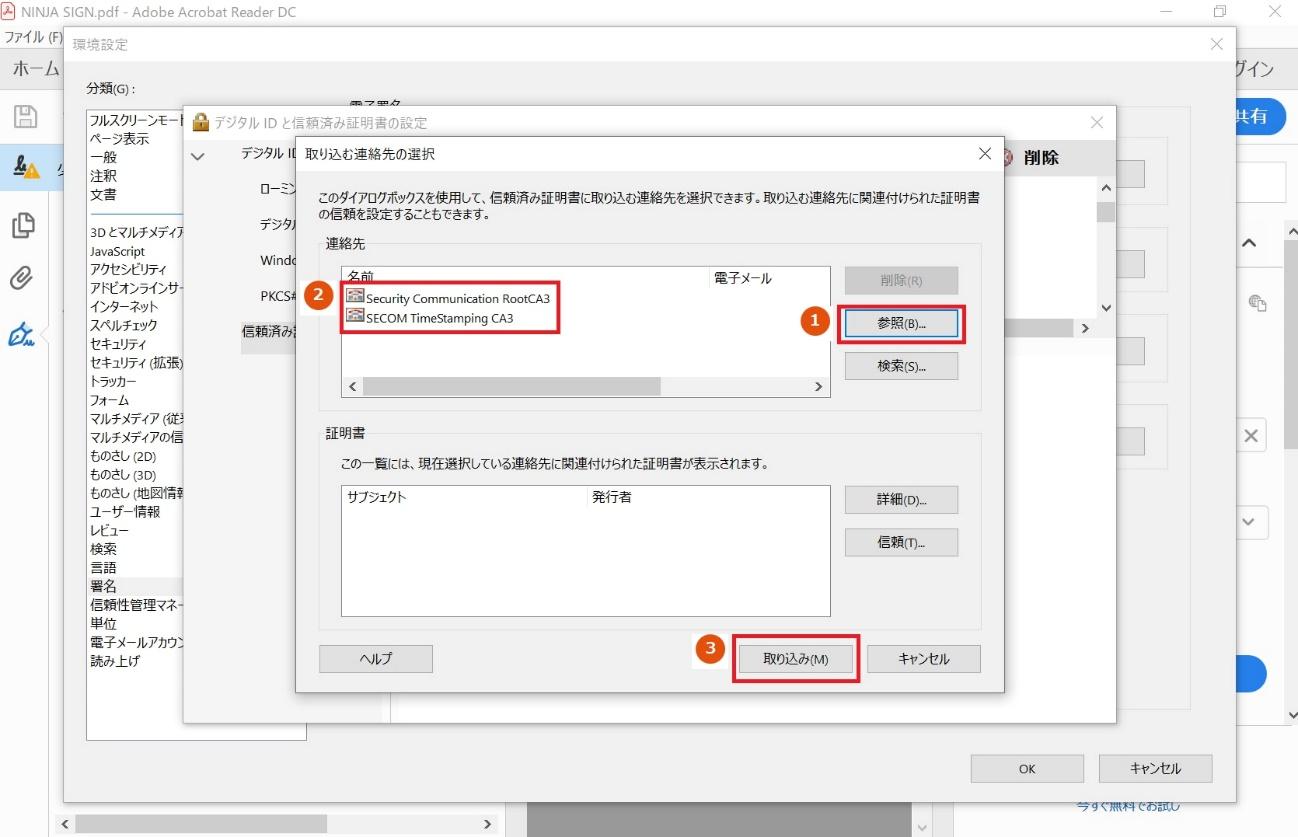Open the fountain pen signatures icon in Acrobat sidebar
Image resolution: width=1298 pixels, height=837 pixels.
pos(22,335)
